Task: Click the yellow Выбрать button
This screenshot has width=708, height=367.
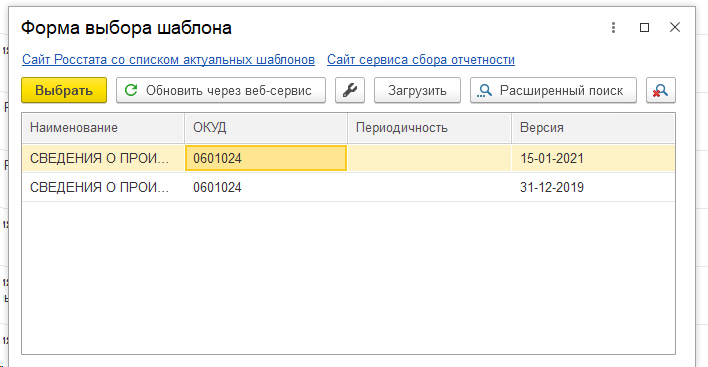Action: click(64, 90)
